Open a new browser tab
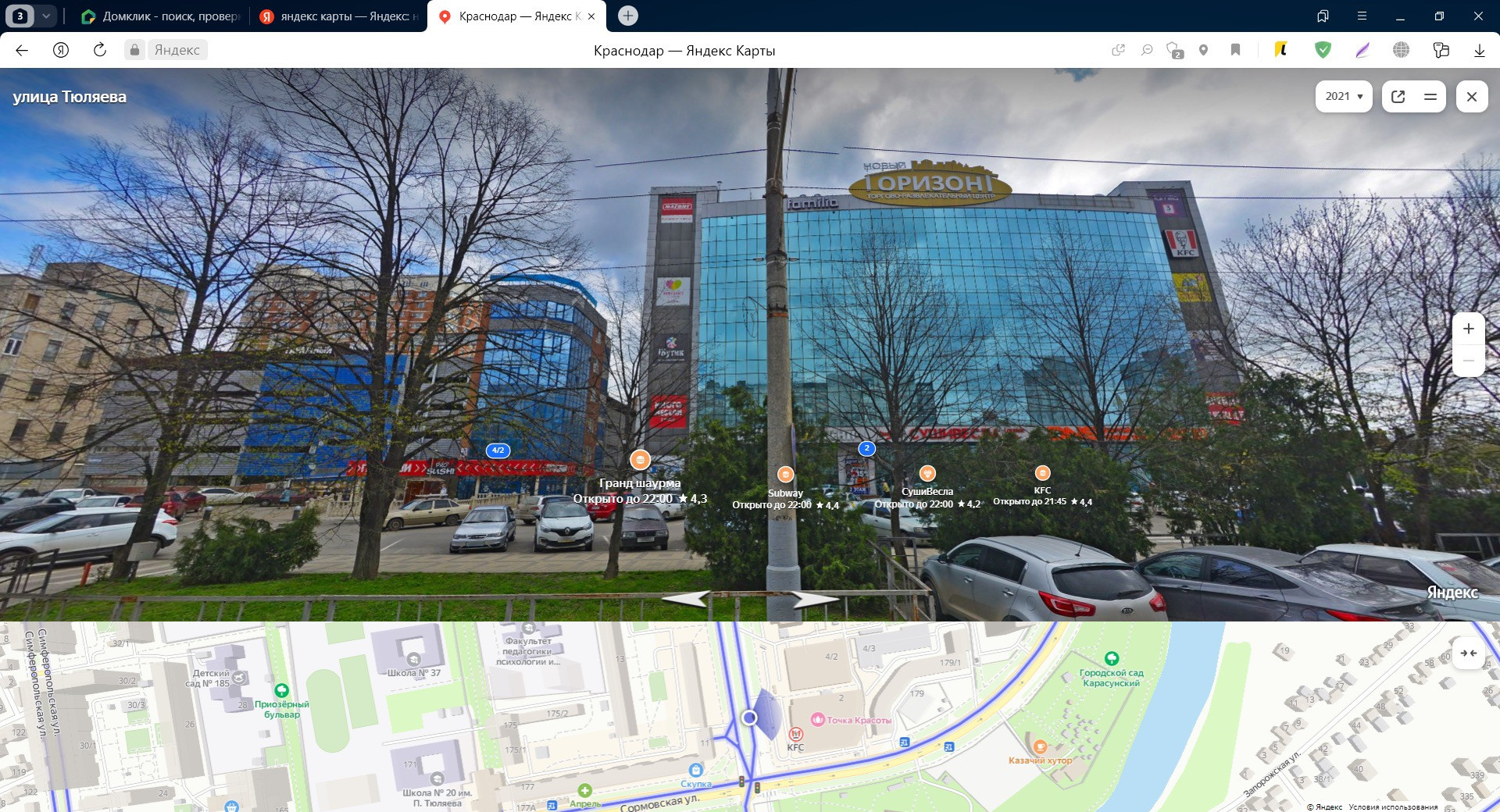The height and width of the screenshot is (812, 1500). (627, 16)
